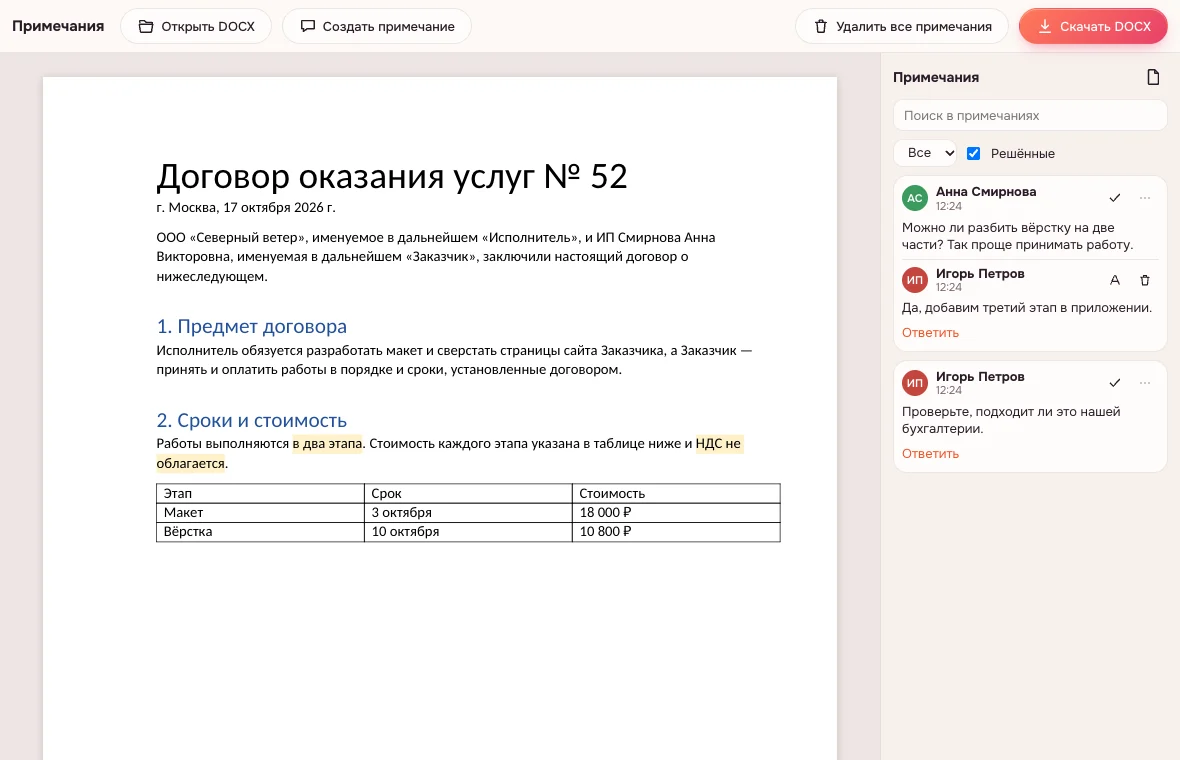
Task: Download the document with Скачать DOCX
Action: coord(1093,26)
